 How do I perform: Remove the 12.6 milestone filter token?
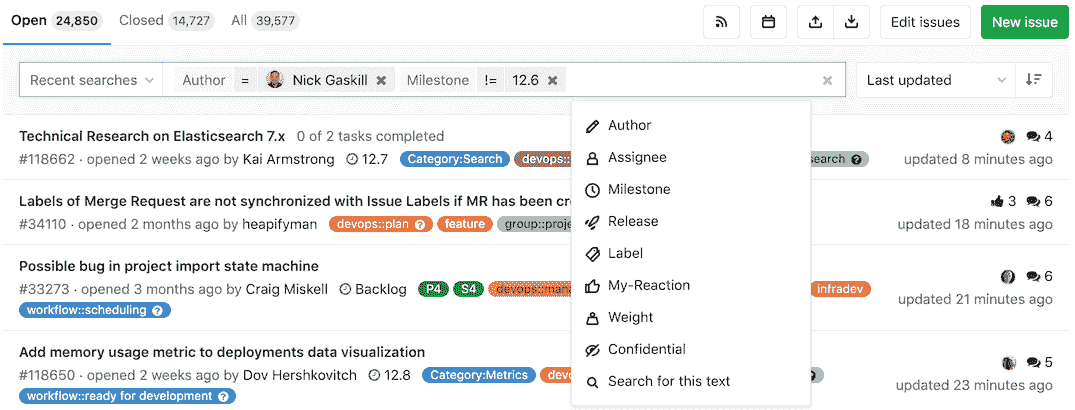(552, 80)
